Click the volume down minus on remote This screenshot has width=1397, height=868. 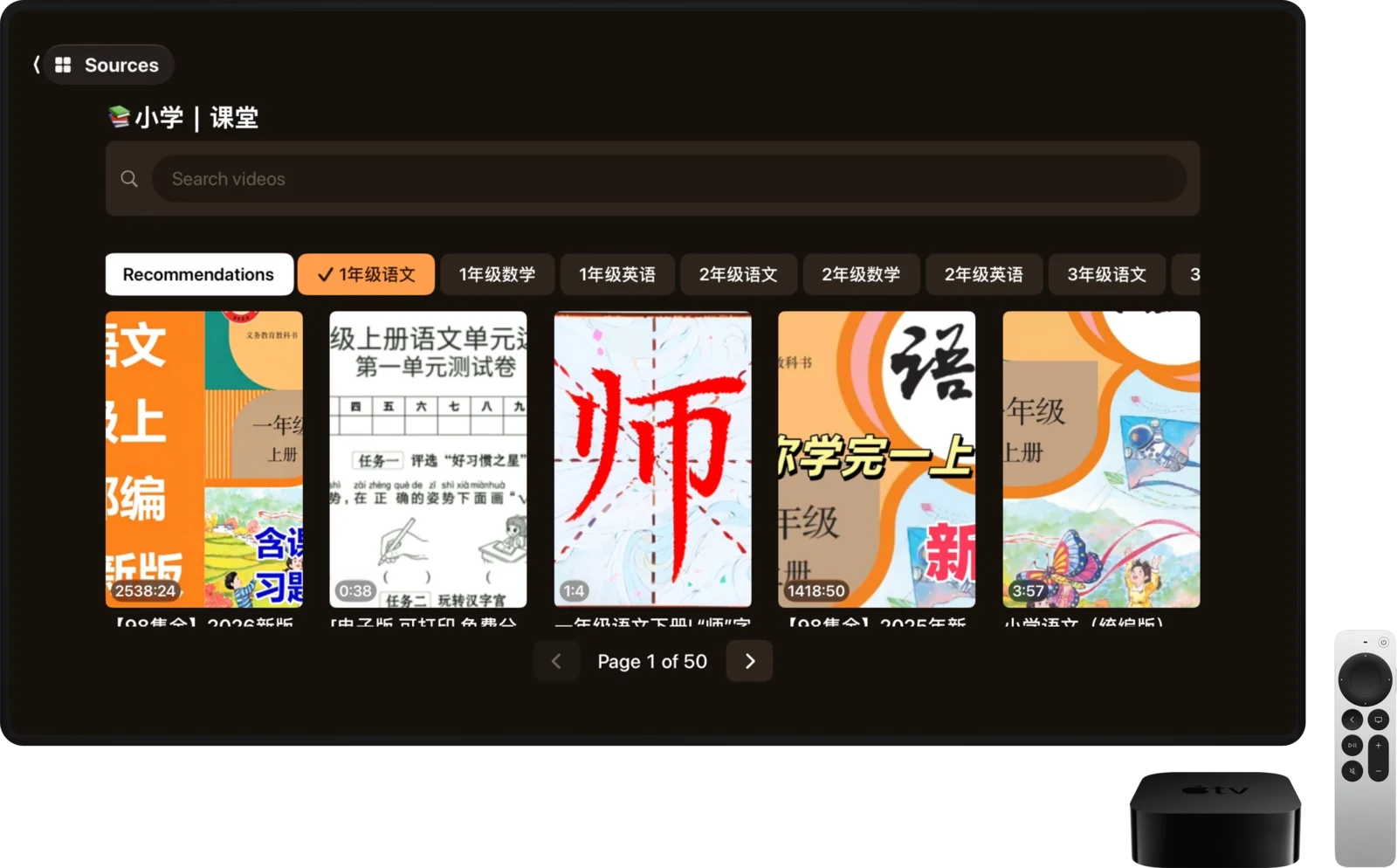point(1378,771)
